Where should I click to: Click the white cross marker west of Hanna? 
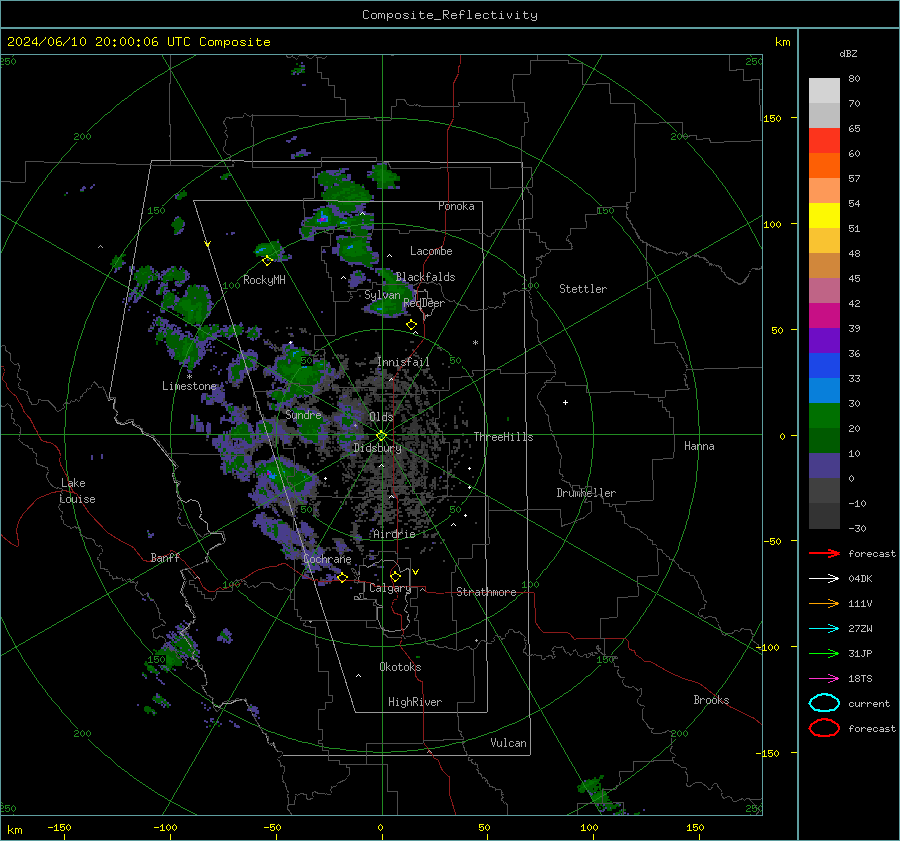point(565,402)
